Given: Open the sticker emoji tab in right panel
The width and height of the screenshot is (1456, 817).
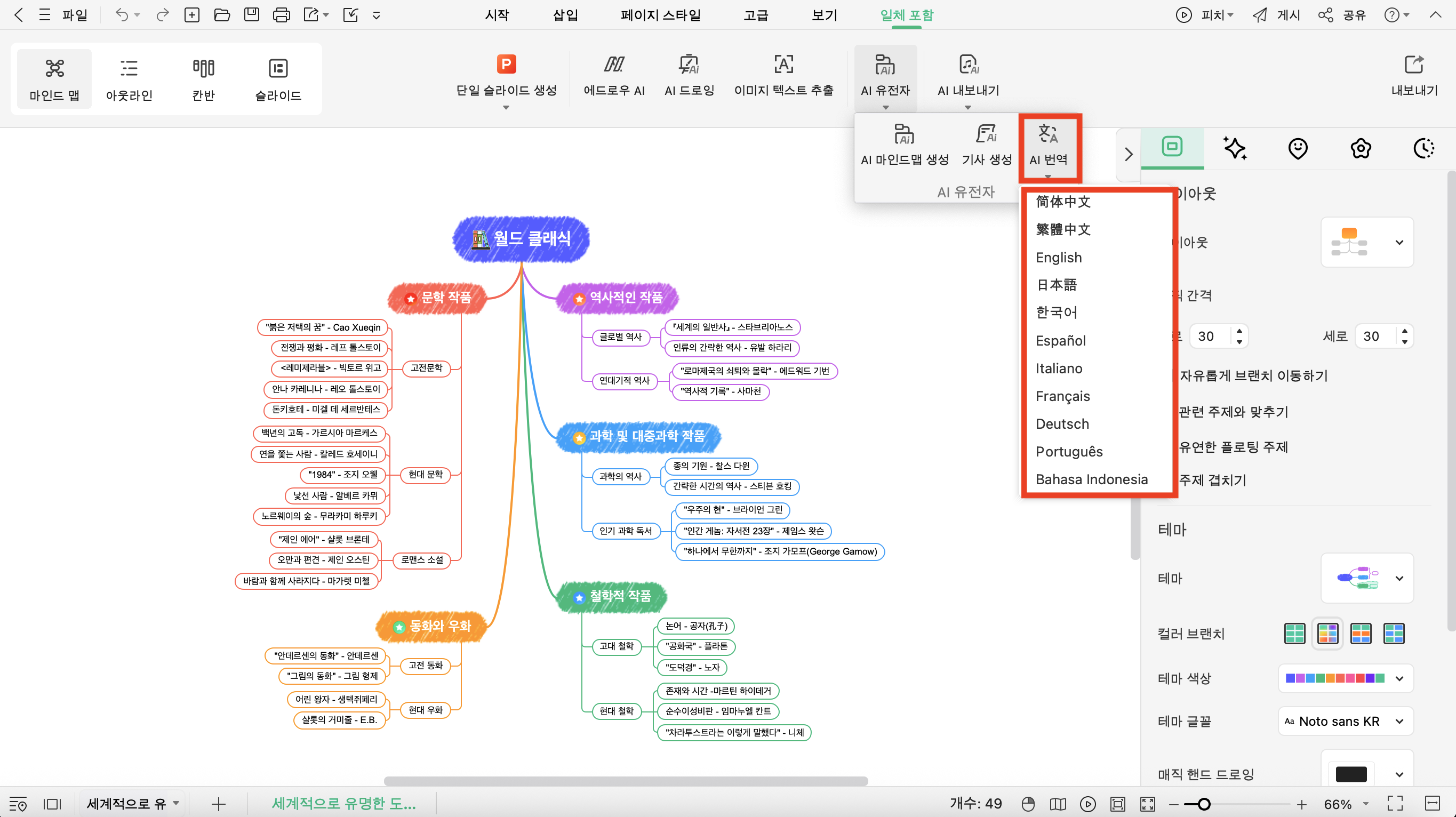Looking at the screenshot, I should pos(1298,148).
